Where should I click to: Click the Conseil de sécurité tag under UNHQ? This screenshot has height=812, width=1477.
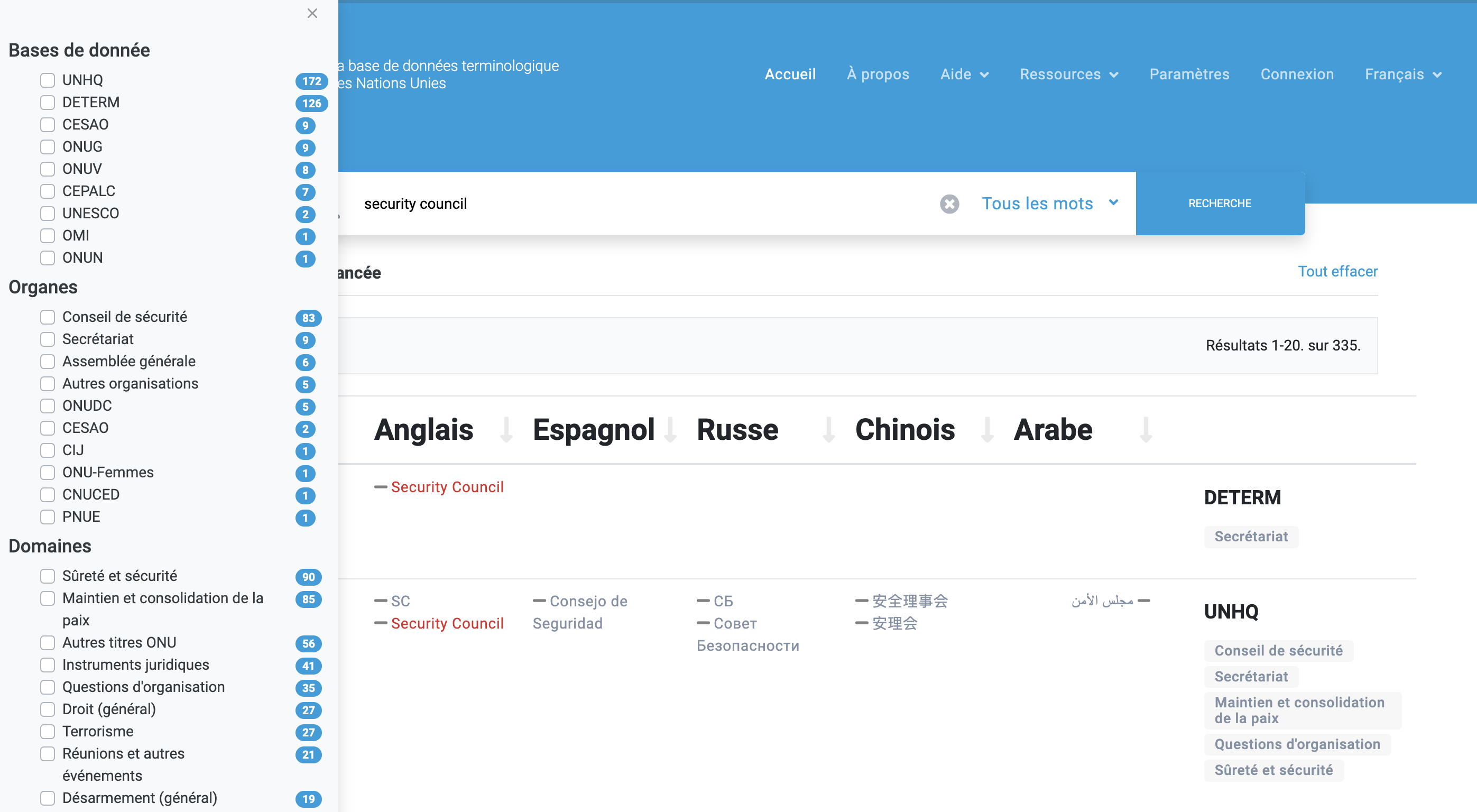[1278, 651]
